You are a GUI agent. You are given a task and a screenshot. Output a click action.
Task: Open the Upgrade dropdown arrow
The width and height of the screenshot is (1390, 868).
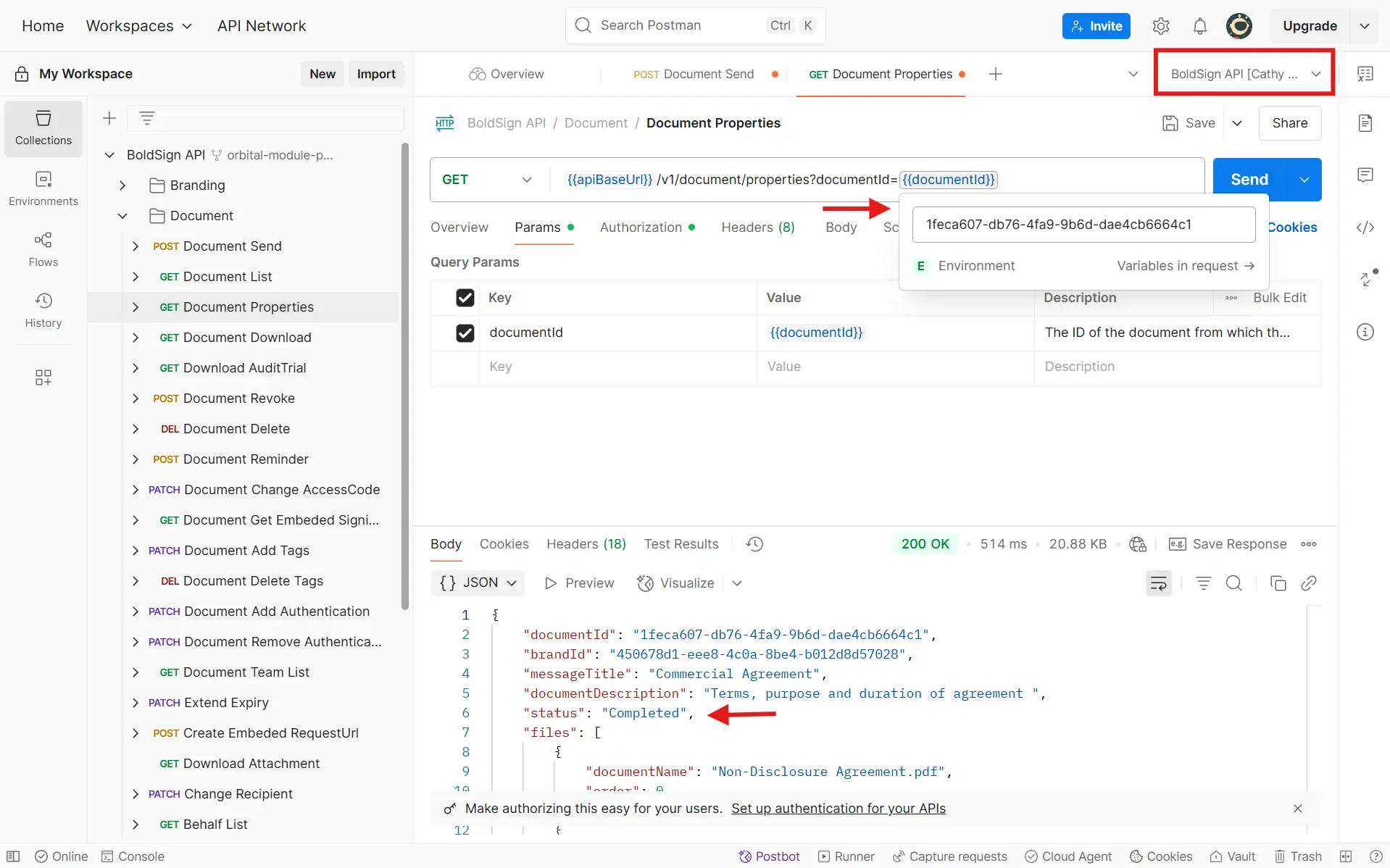pyautogui.click(x=1365, y=26)
